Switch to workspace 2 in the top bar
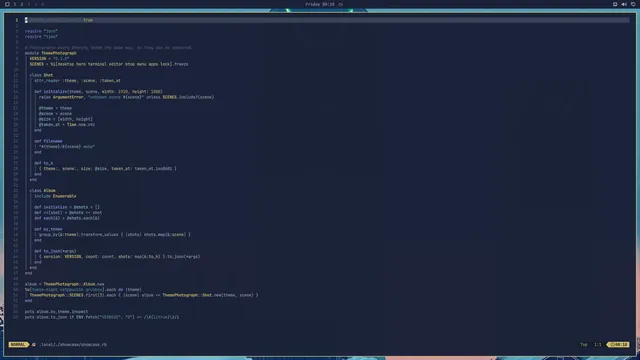640x360 pixels. click(x=22, y=4)
